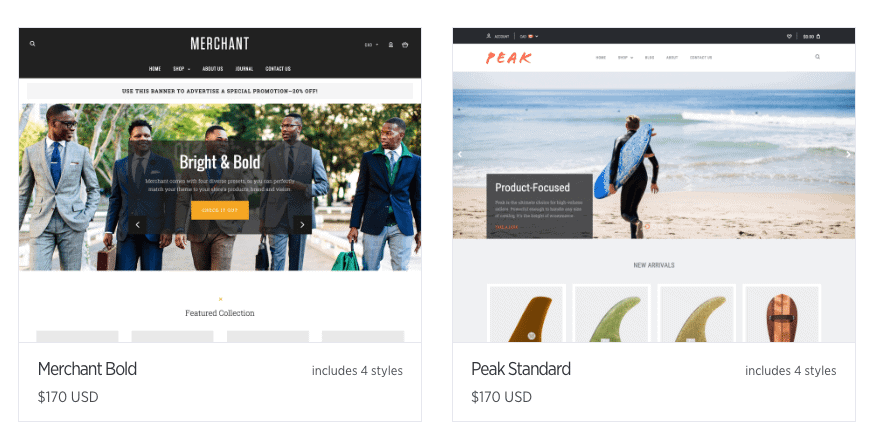Go to previous slide in Merchant slideshow
877x445 pixels.
click(x=138, y=225)
